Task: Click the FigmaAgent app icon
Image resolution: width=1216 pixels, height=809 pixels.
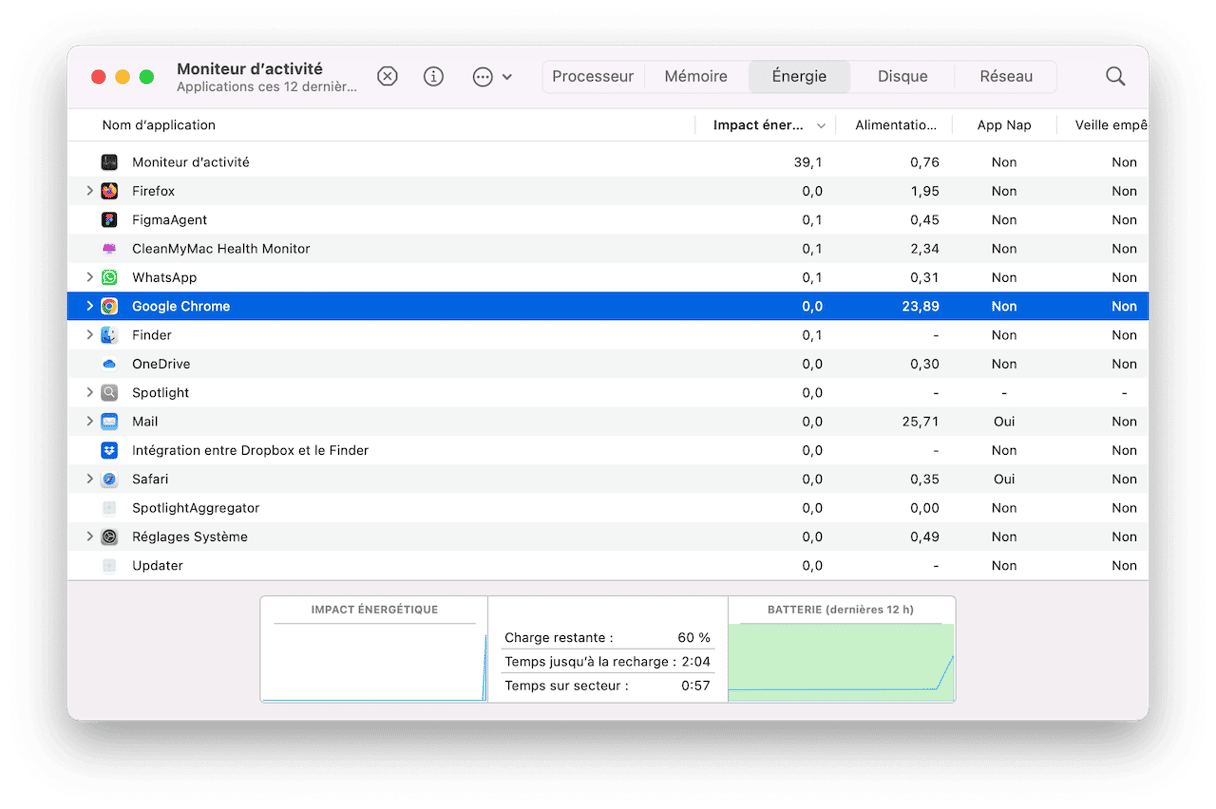Action: point(110,220)
